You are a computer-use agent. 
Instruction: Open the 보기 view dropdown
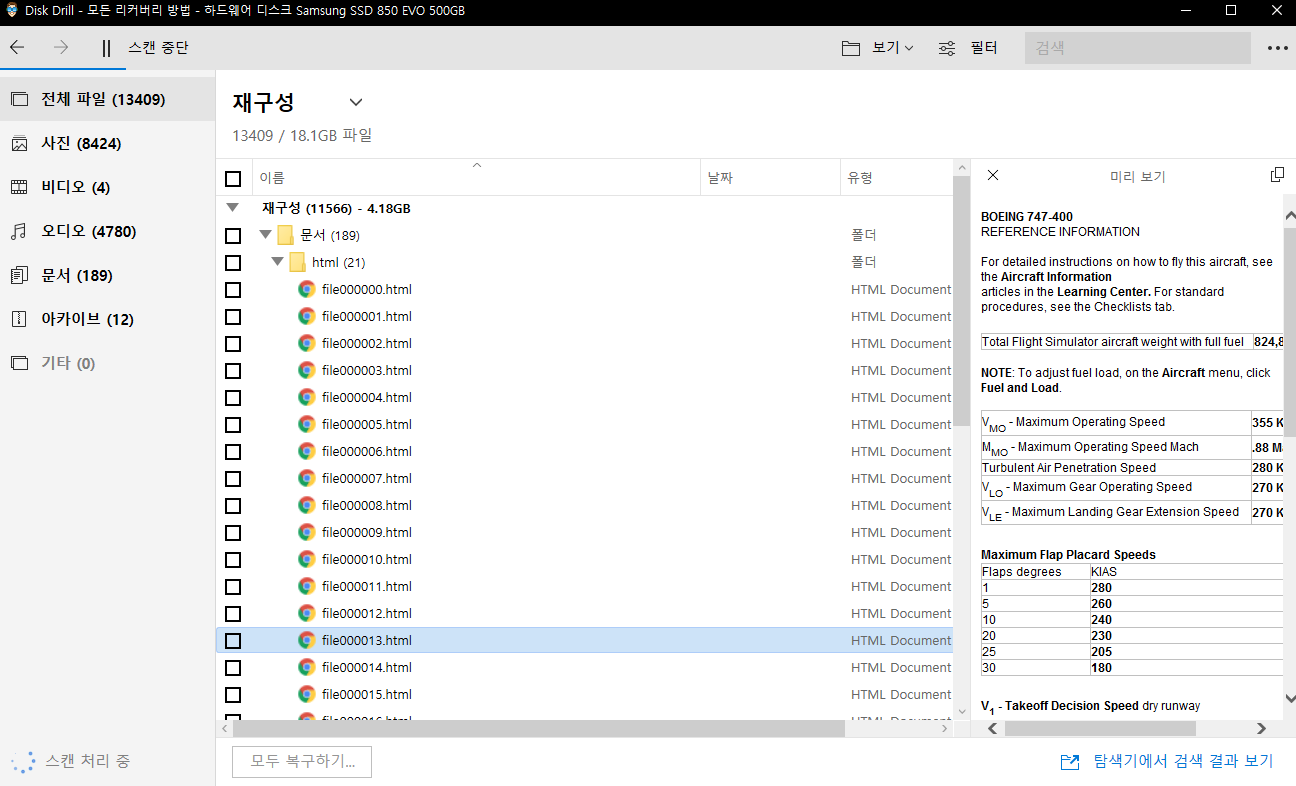click(892, 48)
